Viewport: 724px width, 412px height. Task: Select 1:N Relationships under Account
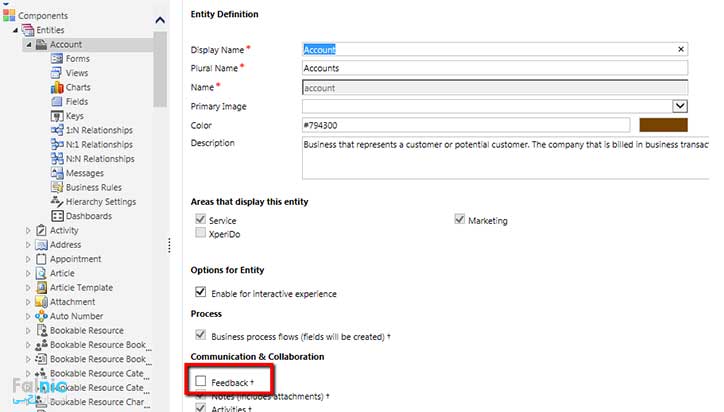click(x=98, y=130)
